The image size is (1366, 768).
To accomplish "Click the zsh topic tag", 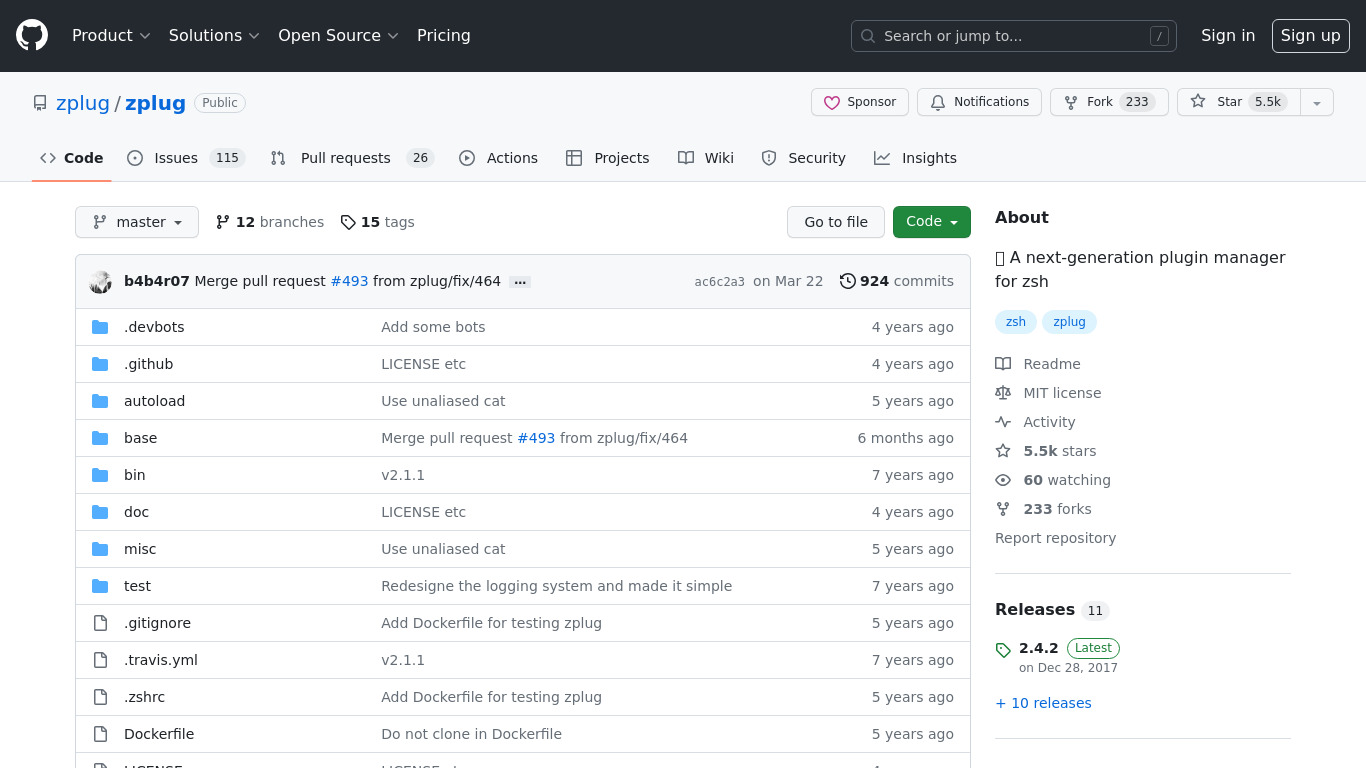I will 1016,322.
